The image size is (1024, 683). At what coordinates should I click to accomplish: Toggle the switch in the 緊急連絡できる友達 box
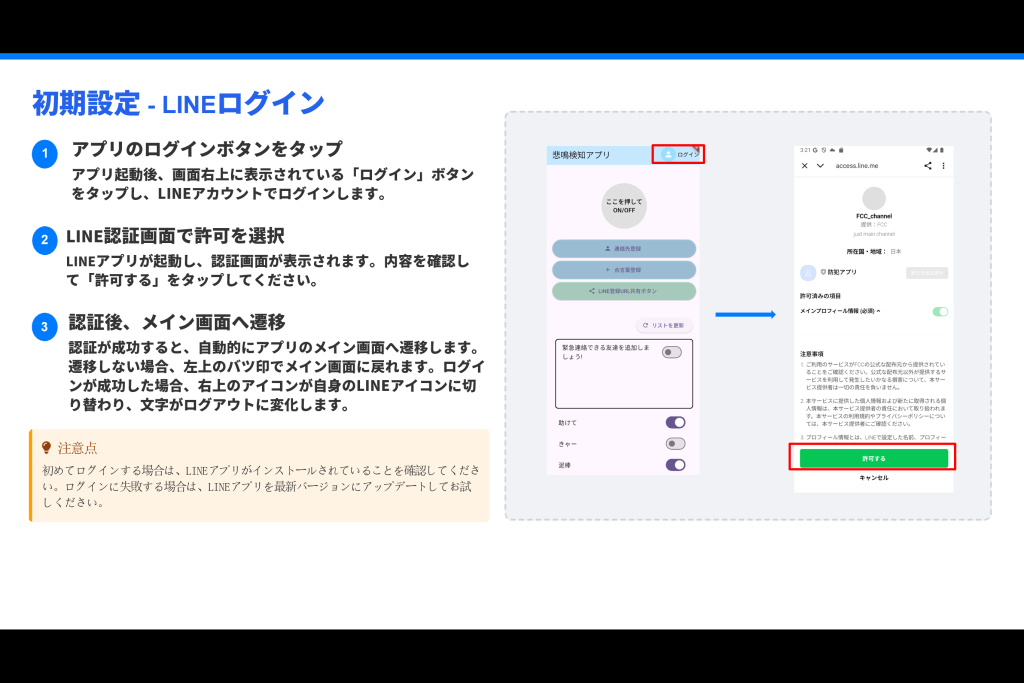point(671,353)
